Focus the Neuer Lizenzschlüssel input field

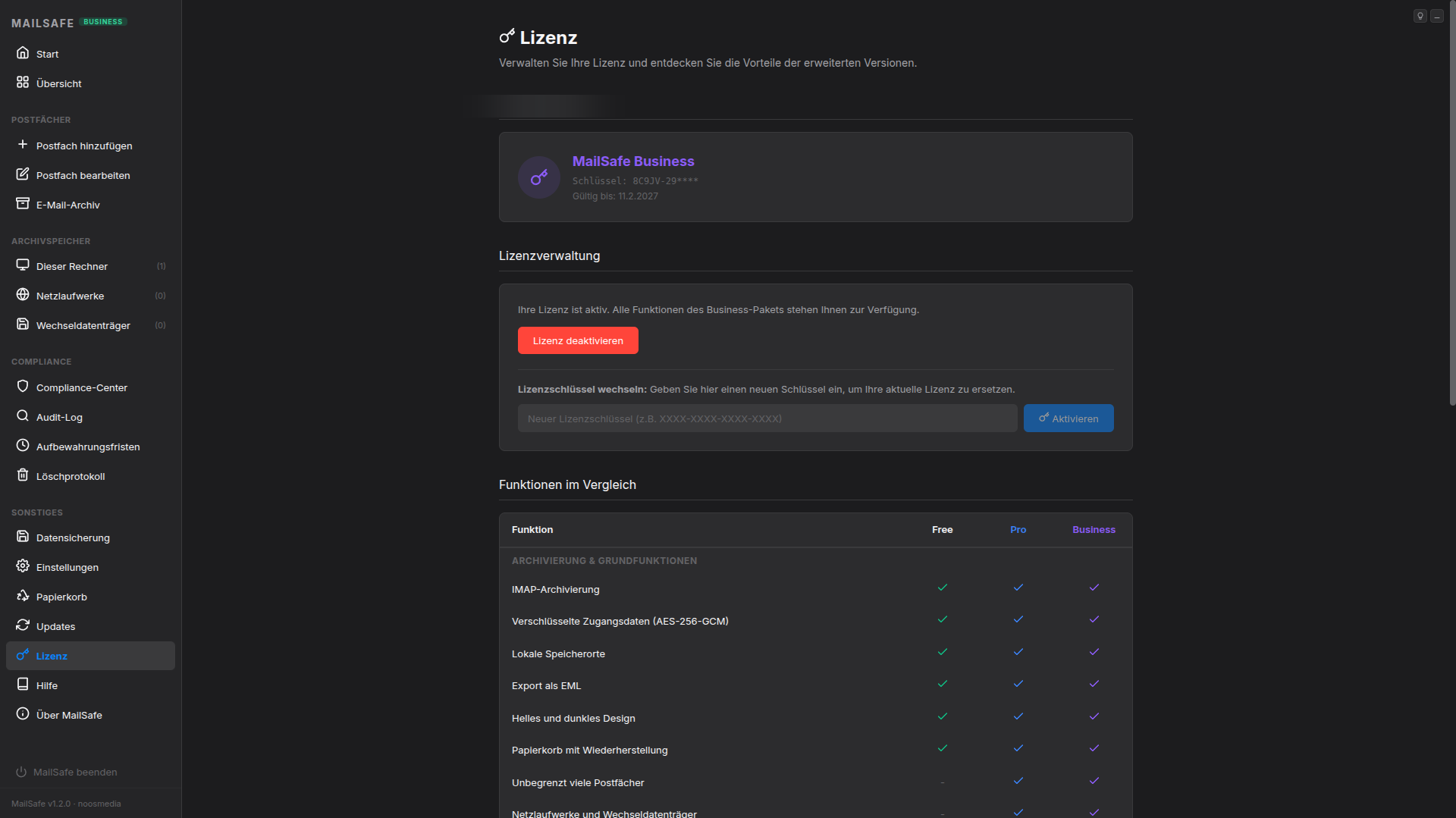click(767, 418)
